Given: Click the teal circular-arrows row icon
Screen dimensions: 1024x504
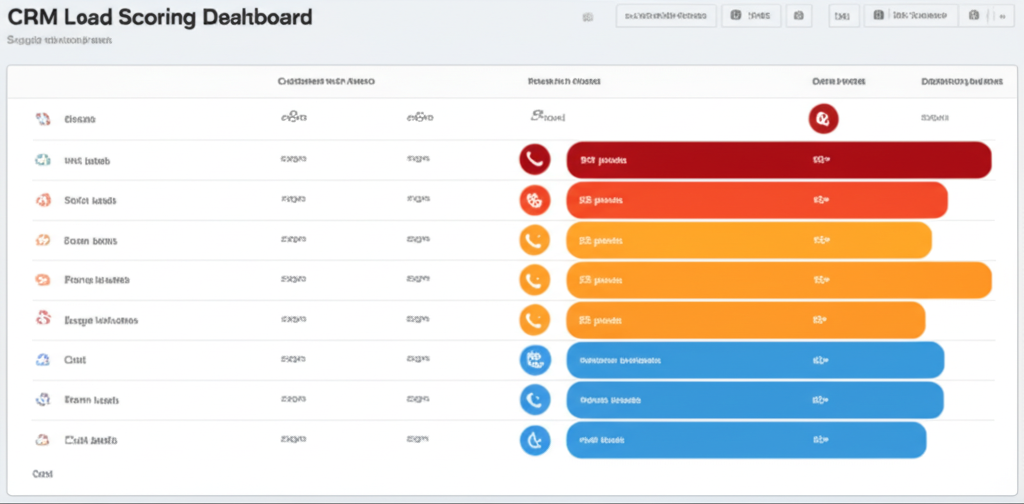Looking at the screenshot, I should [x=42, y=159].
